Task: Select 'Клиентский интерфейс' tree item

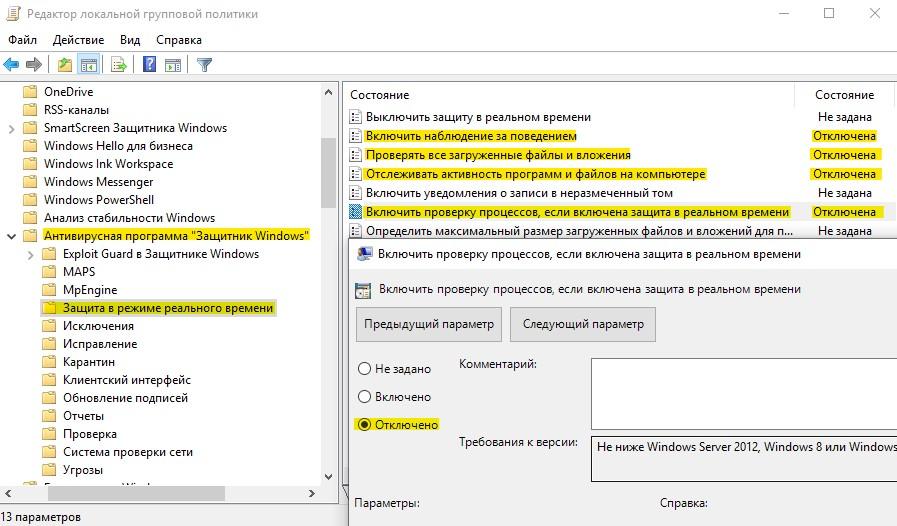Action: tap(126, 380)
